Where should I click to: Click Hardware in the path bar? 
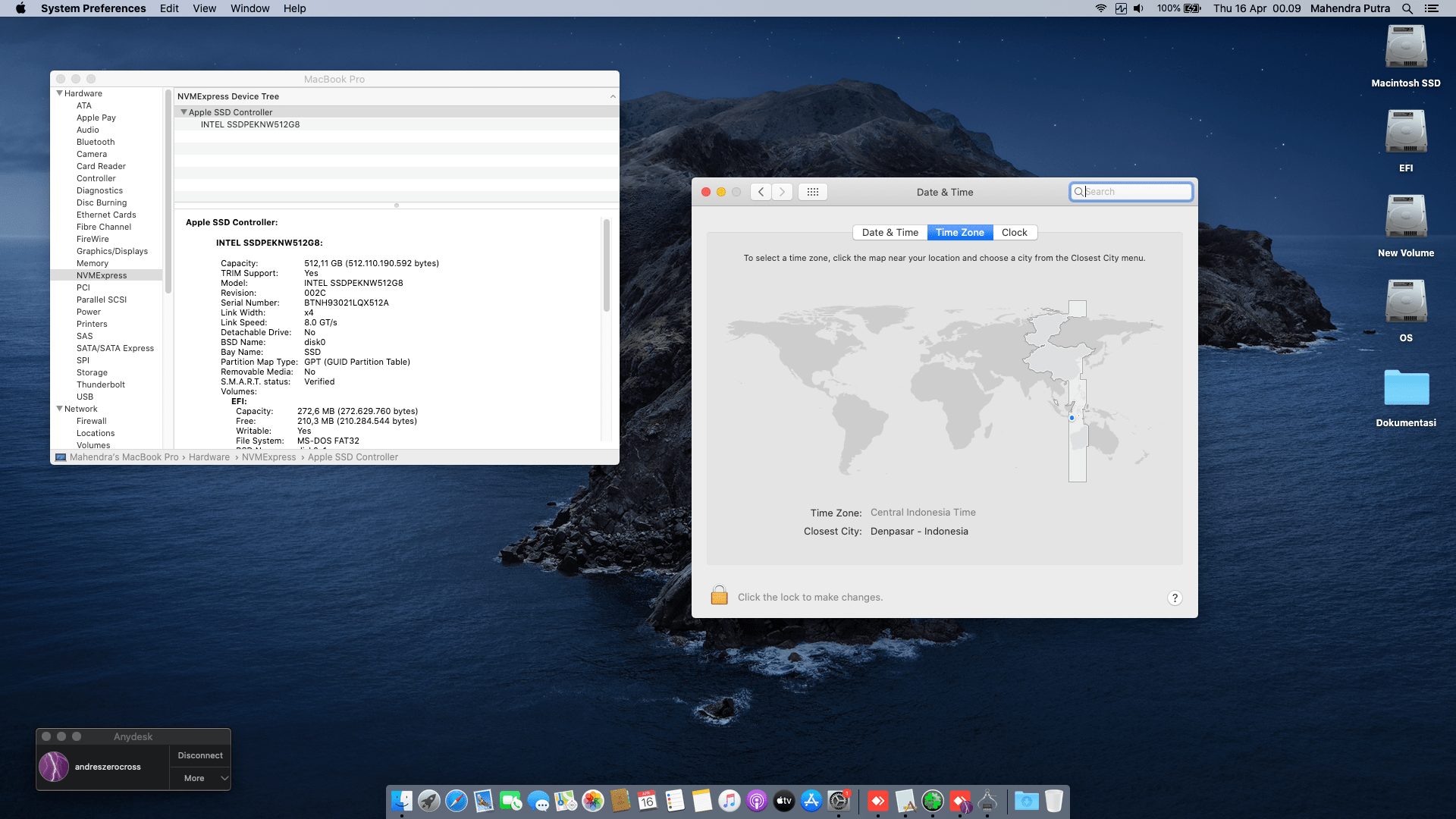point(209,457)
